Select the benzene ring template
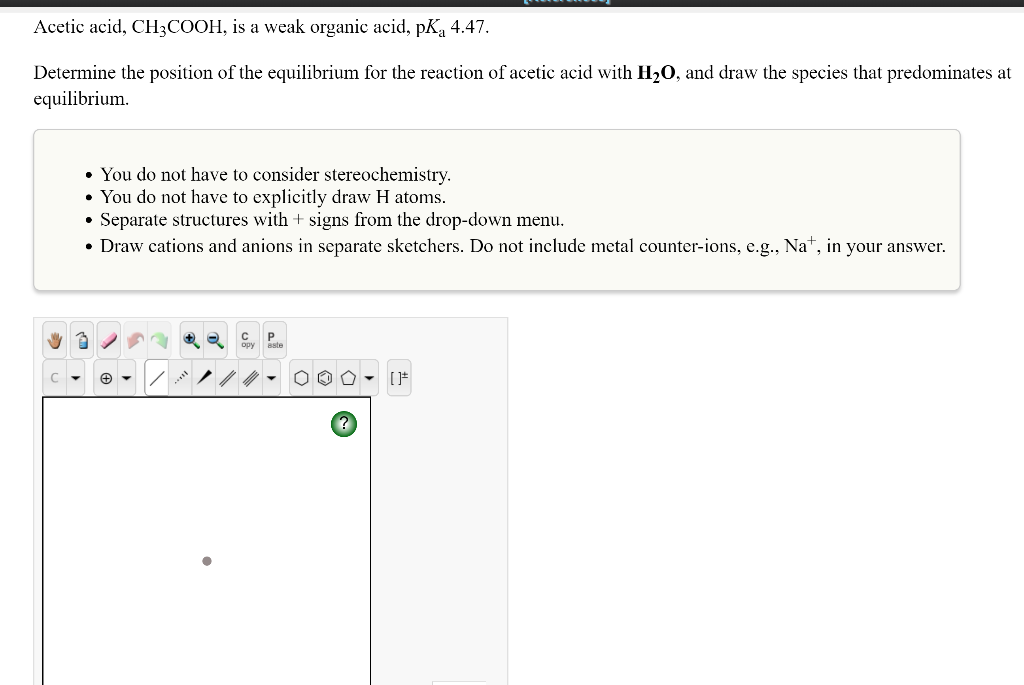 (322, 377)
